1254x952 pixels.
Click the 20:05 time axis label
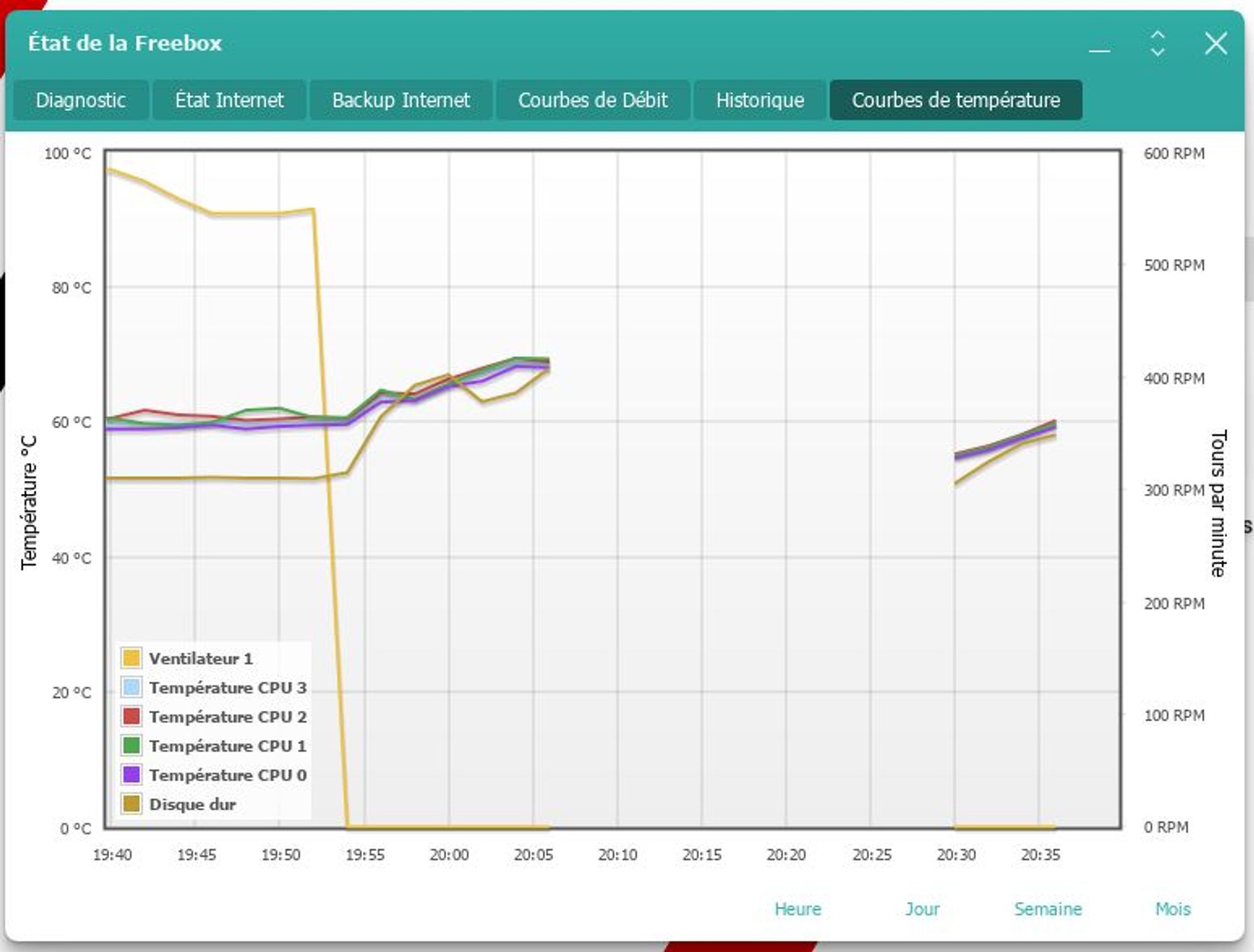(x=534, y=855)
